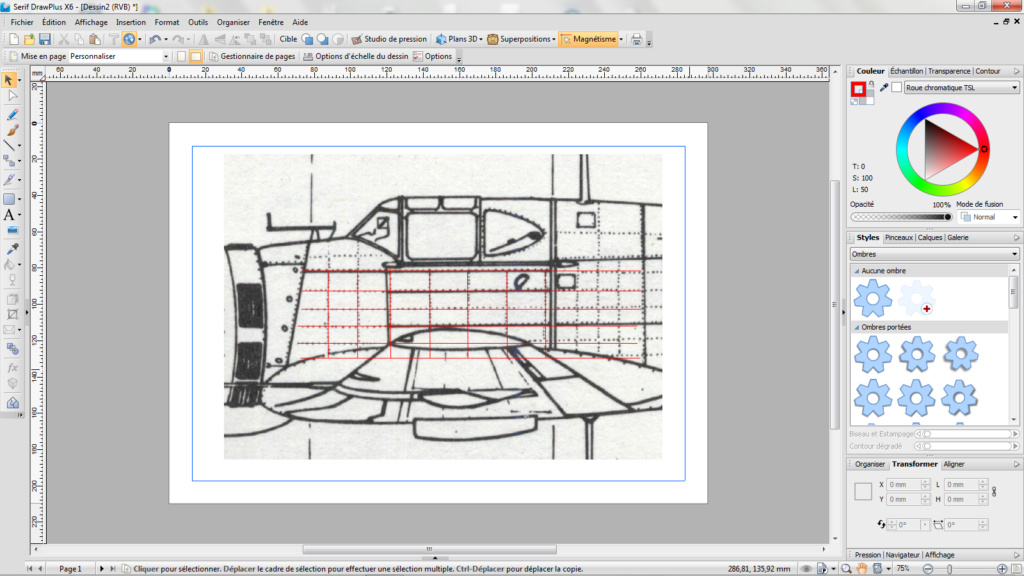Toggle the eye preview icon in status bar
This screenshot has width=1024, height=576.
pyautogui.click(x=807, y=569)
